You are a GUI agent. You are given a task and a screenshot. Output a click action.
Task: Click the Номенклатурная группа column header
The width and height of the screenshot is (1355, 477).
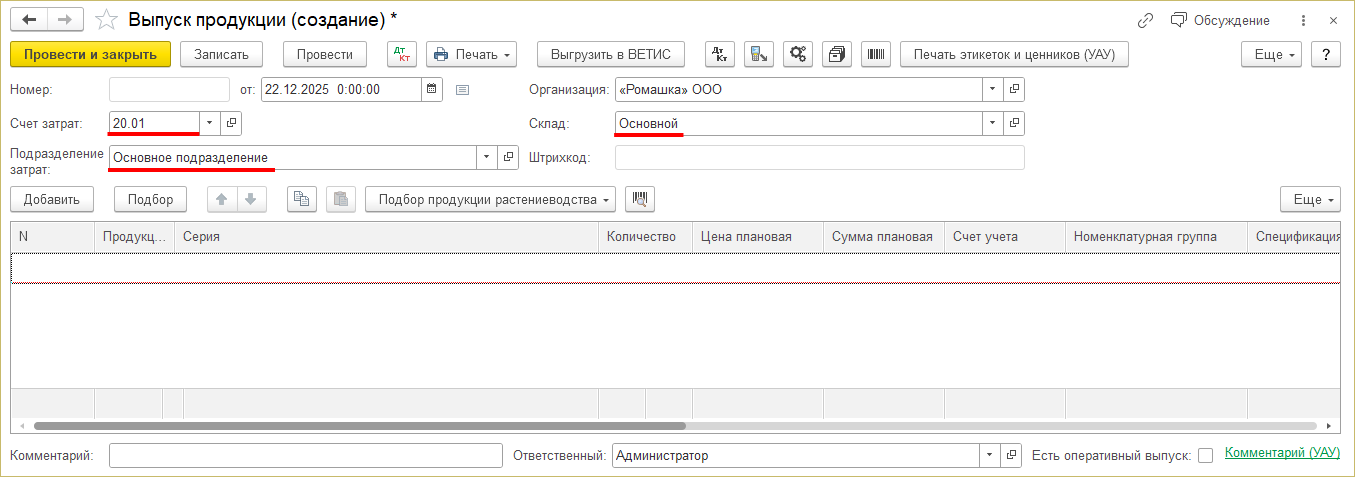(1156, 237)
